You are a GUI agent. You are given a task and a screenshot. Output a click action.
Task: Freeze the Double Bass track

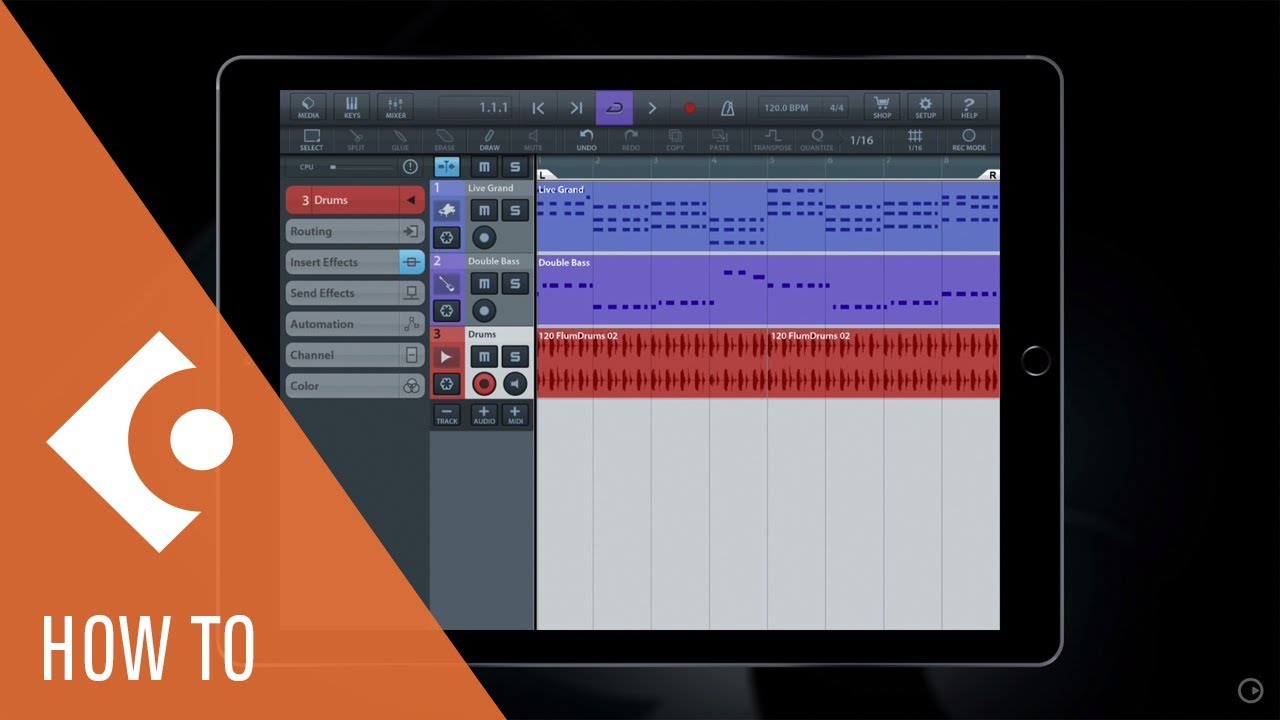[446, 311]
